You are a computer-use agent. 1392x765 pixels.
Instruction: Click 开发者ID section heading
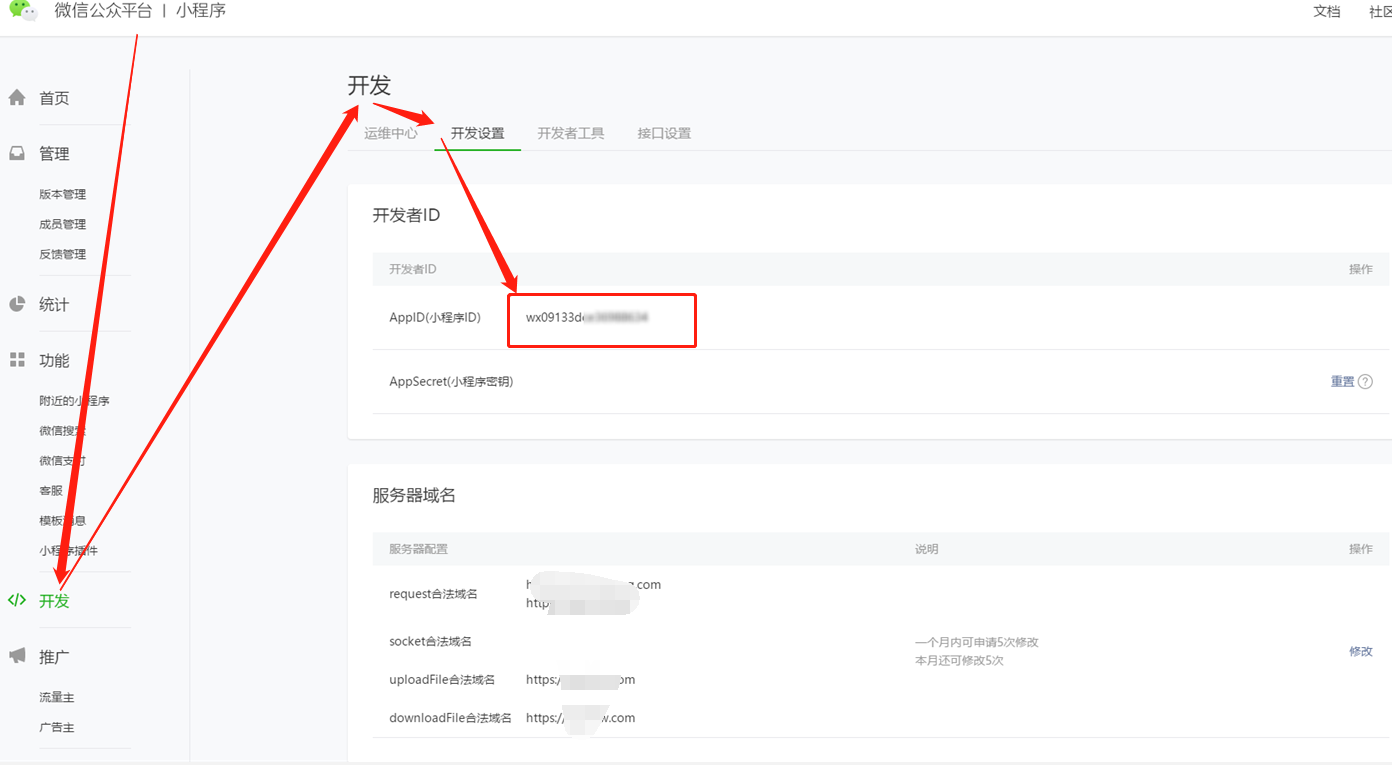point(406,215)
